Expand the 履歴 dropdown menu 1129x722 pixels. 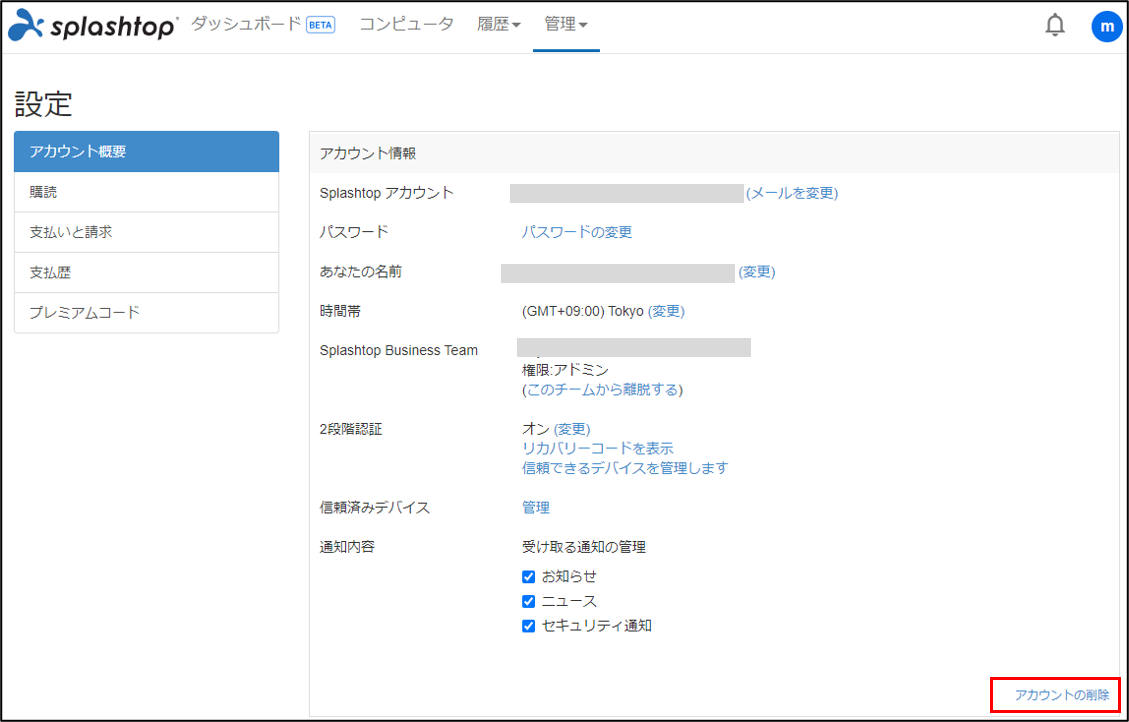click(x=498, y=24)
